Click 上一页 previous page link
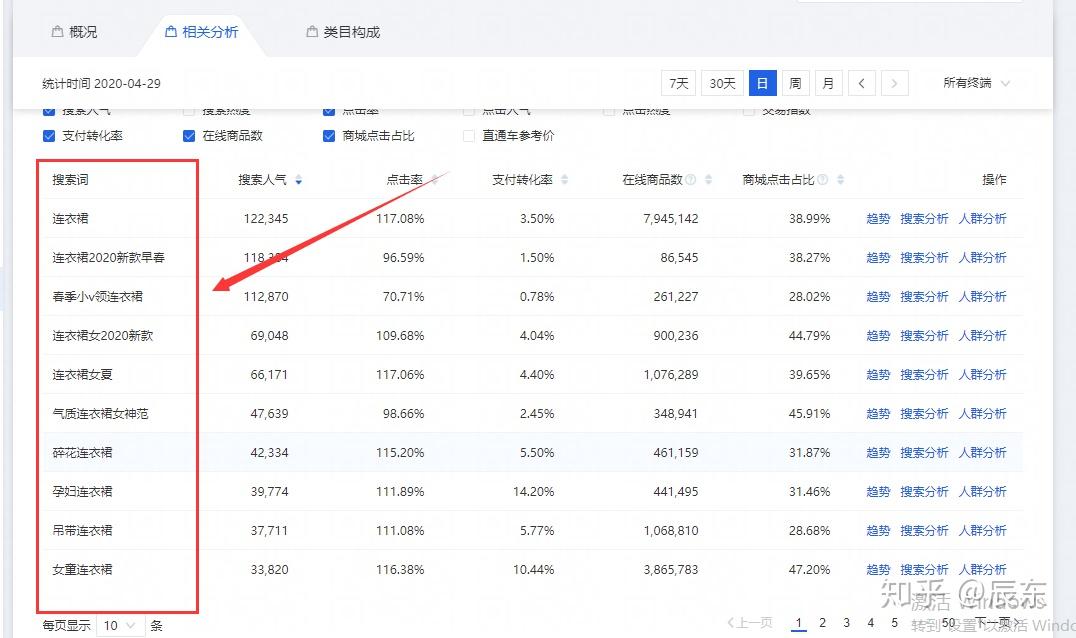The image size is (1076, 638). [x=749, y=623]
